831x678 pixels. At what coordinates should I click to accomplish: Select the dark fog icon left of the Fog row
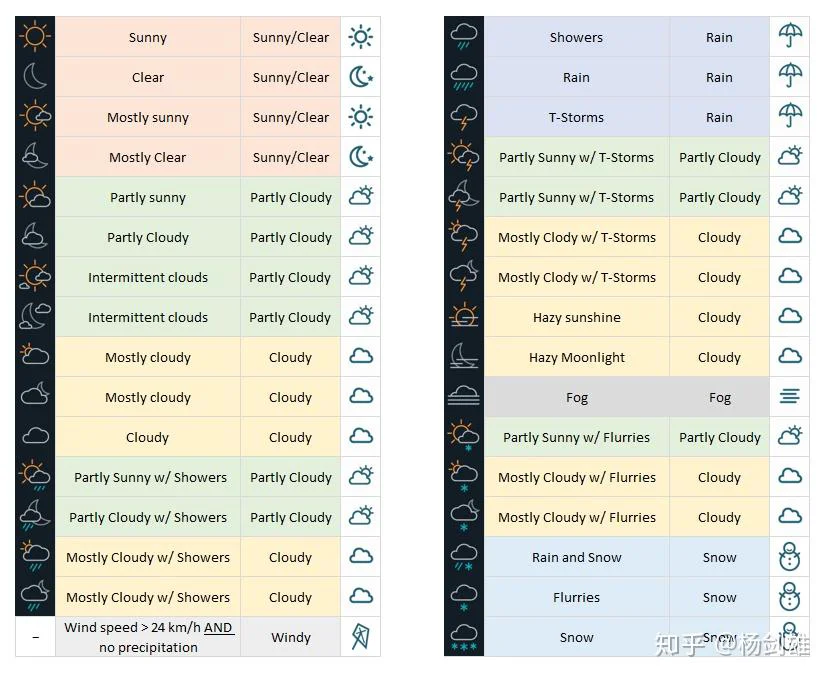464,395
